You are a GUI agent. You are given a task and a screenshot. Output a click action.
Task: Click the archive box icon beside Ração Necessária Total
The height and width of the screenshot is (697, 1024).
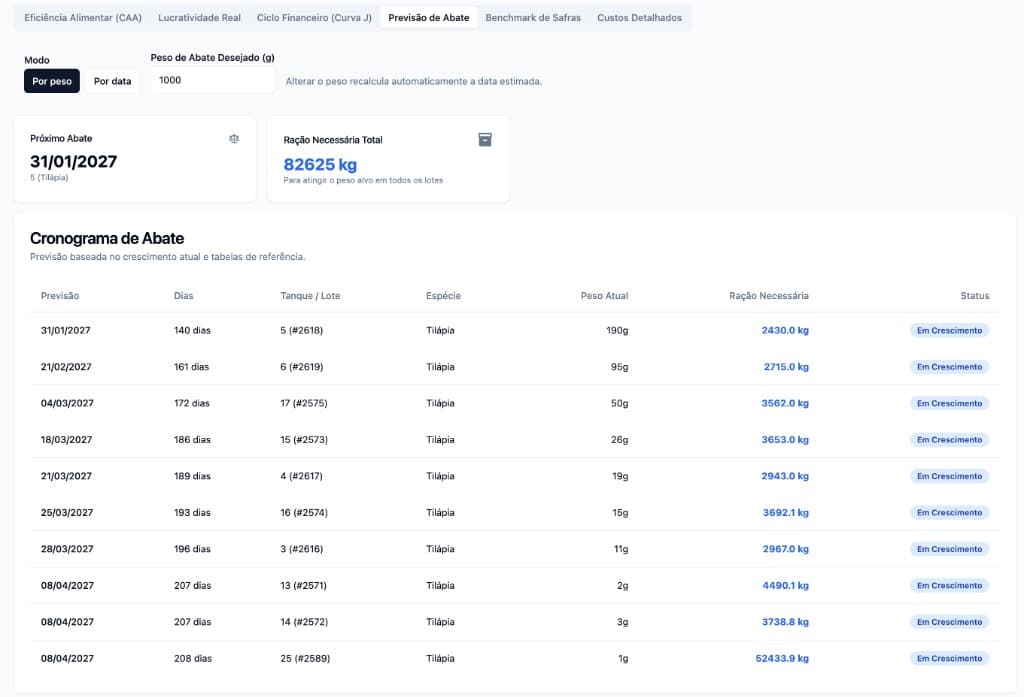485,140
